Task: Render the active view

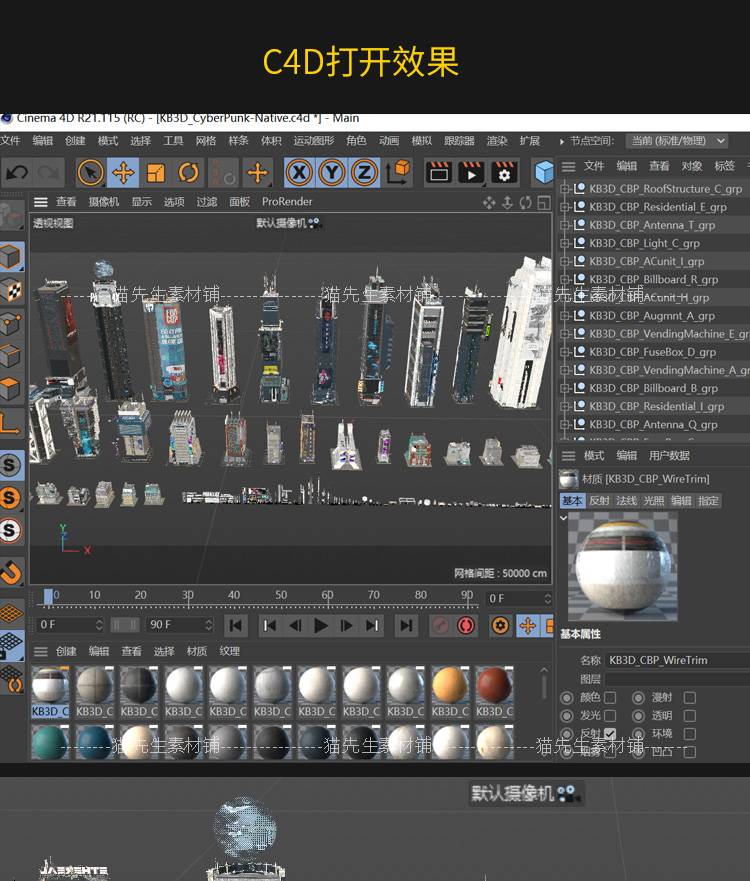Action: pyautogui.click(x=439, y=172)
